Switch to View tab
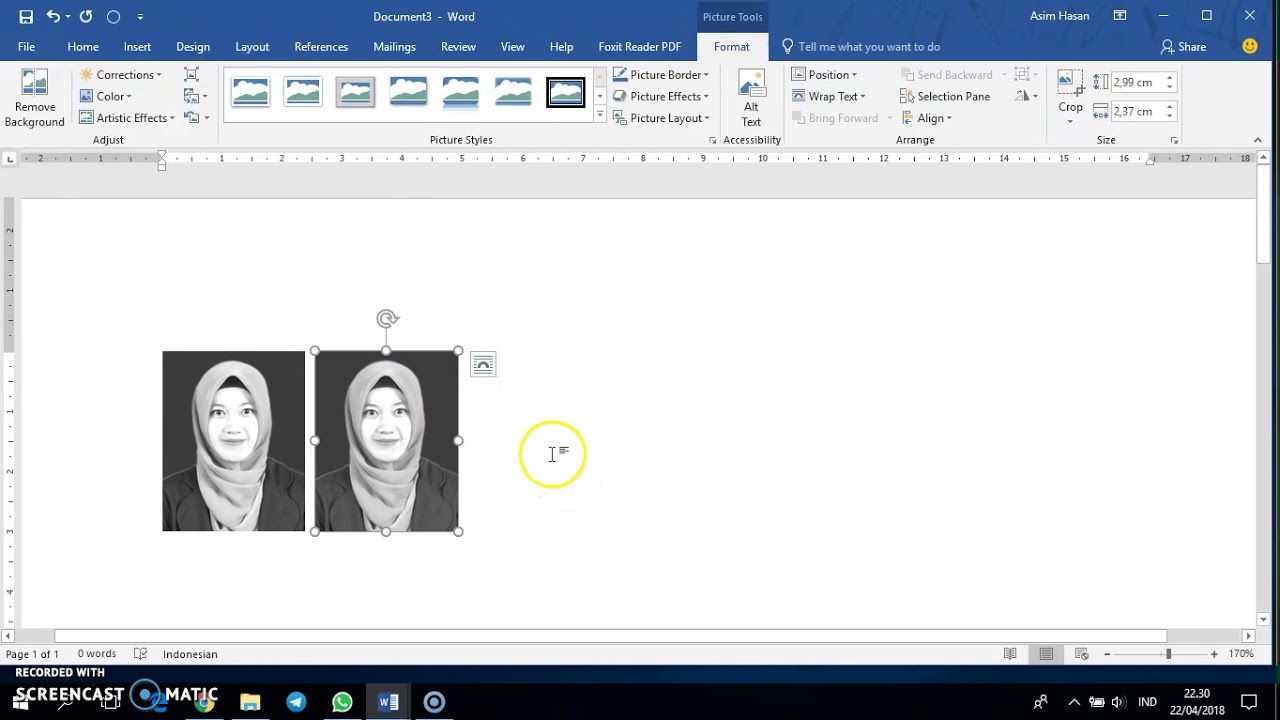Viewport: 1280px width, 720px height. tap(513, 47)
